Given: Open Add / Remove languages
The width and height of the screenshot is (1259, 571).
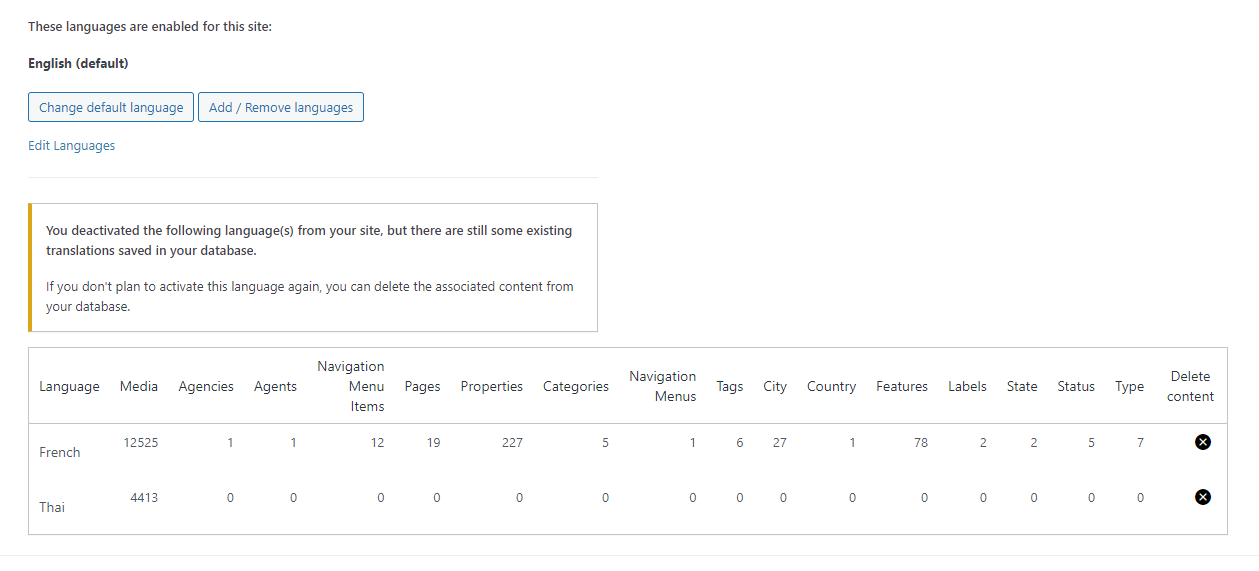Looking at the screenshot, I should click(x=281, y=107).
